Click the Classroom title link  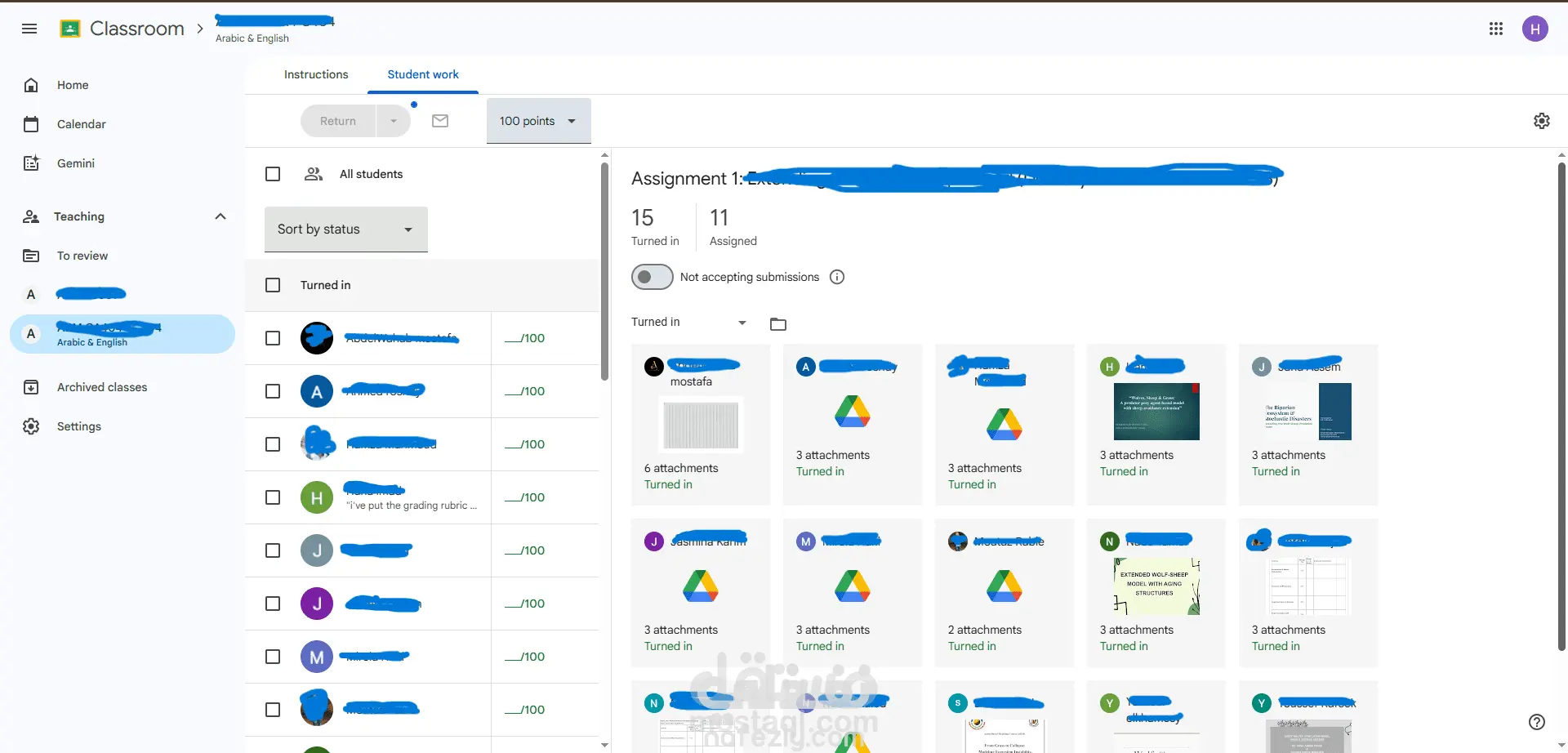(137, 29)
